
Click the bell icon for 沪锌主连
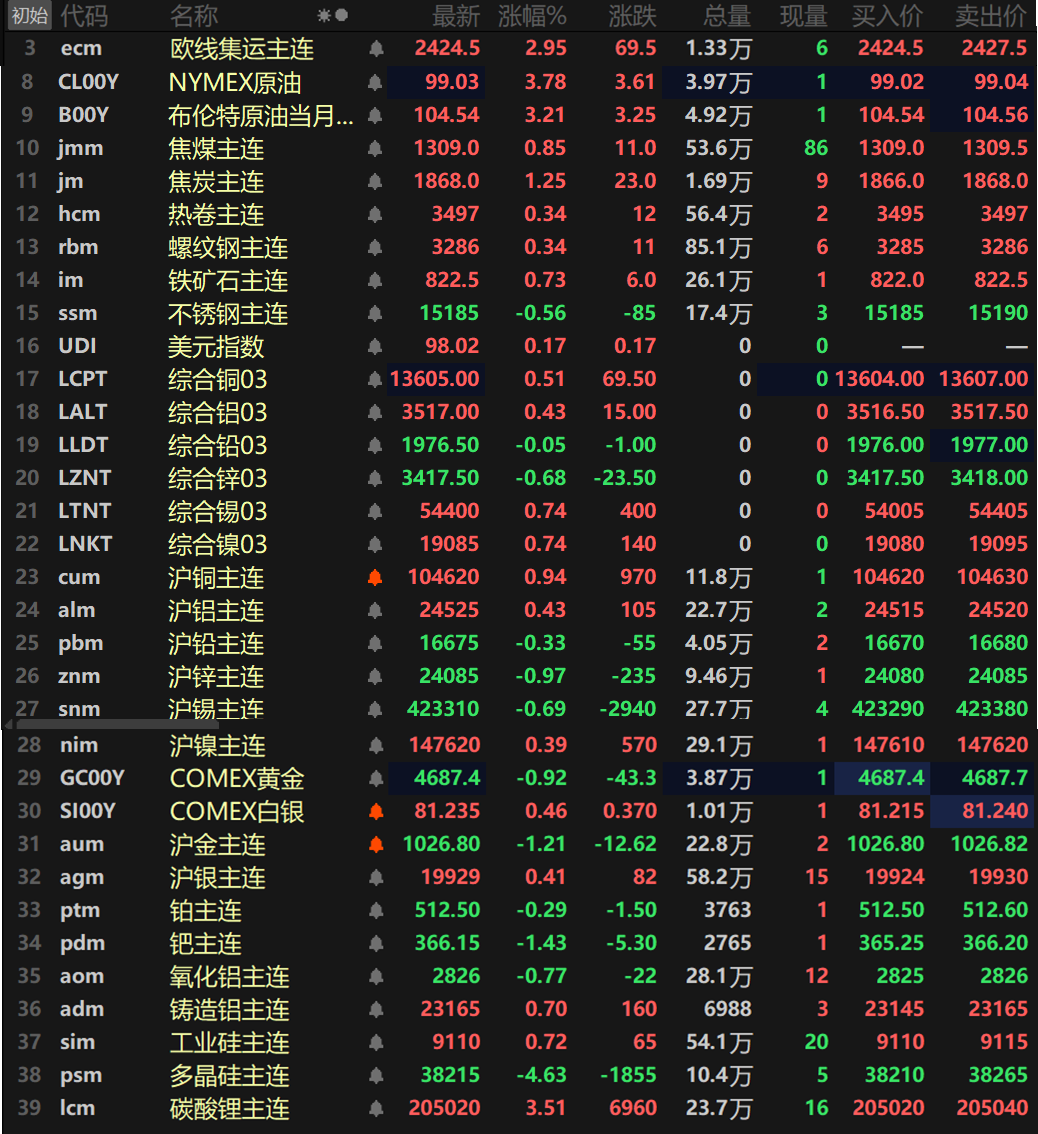click(x=375, y=676)
